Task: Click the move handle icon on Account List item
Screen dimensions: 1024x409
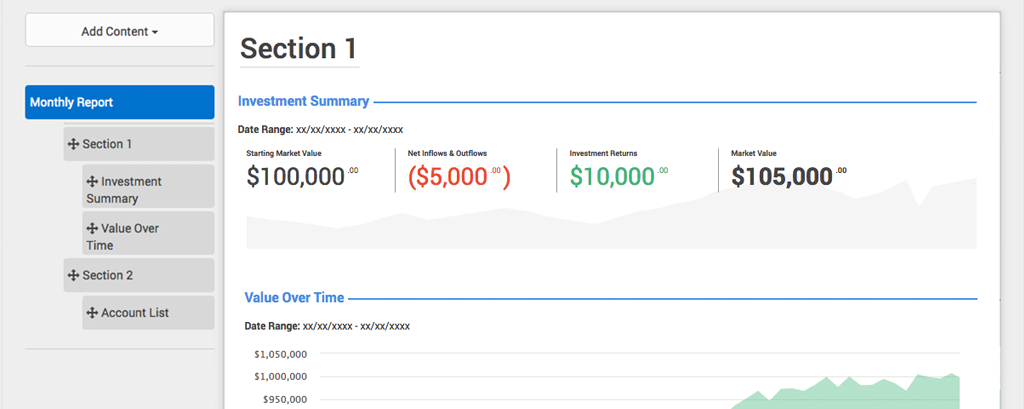Action: tap(92, 313)
